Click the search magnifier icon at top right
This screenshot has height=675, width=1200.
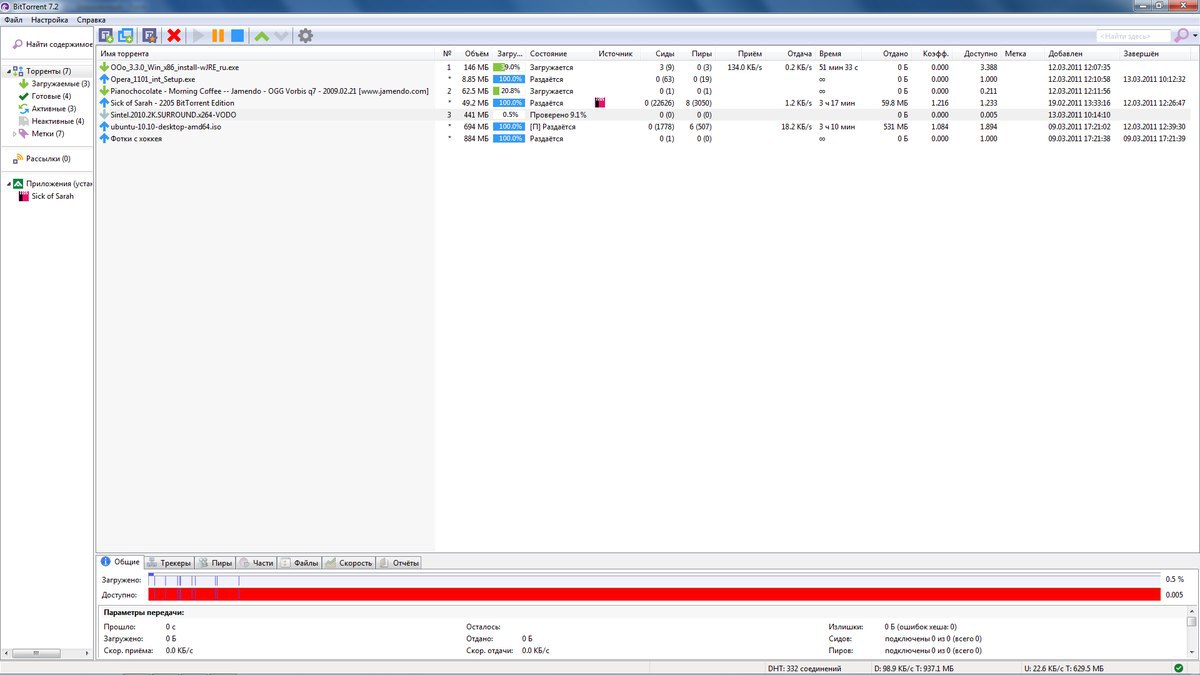pos(1181,35)
